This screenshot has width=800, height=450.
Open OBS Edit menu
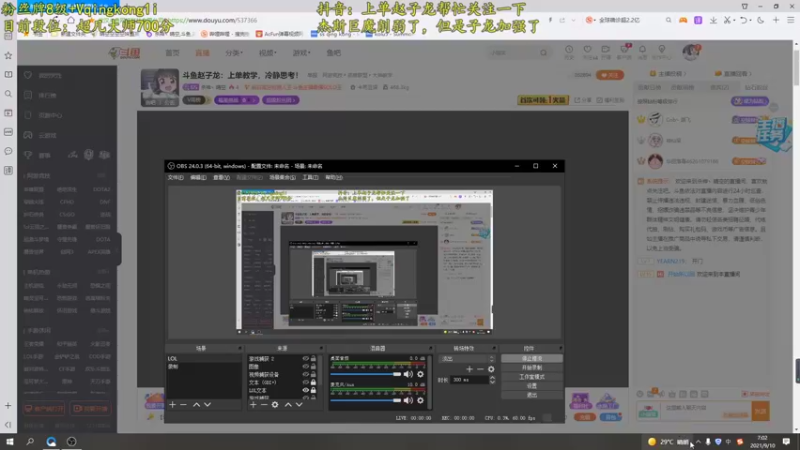tap(198, 178)
